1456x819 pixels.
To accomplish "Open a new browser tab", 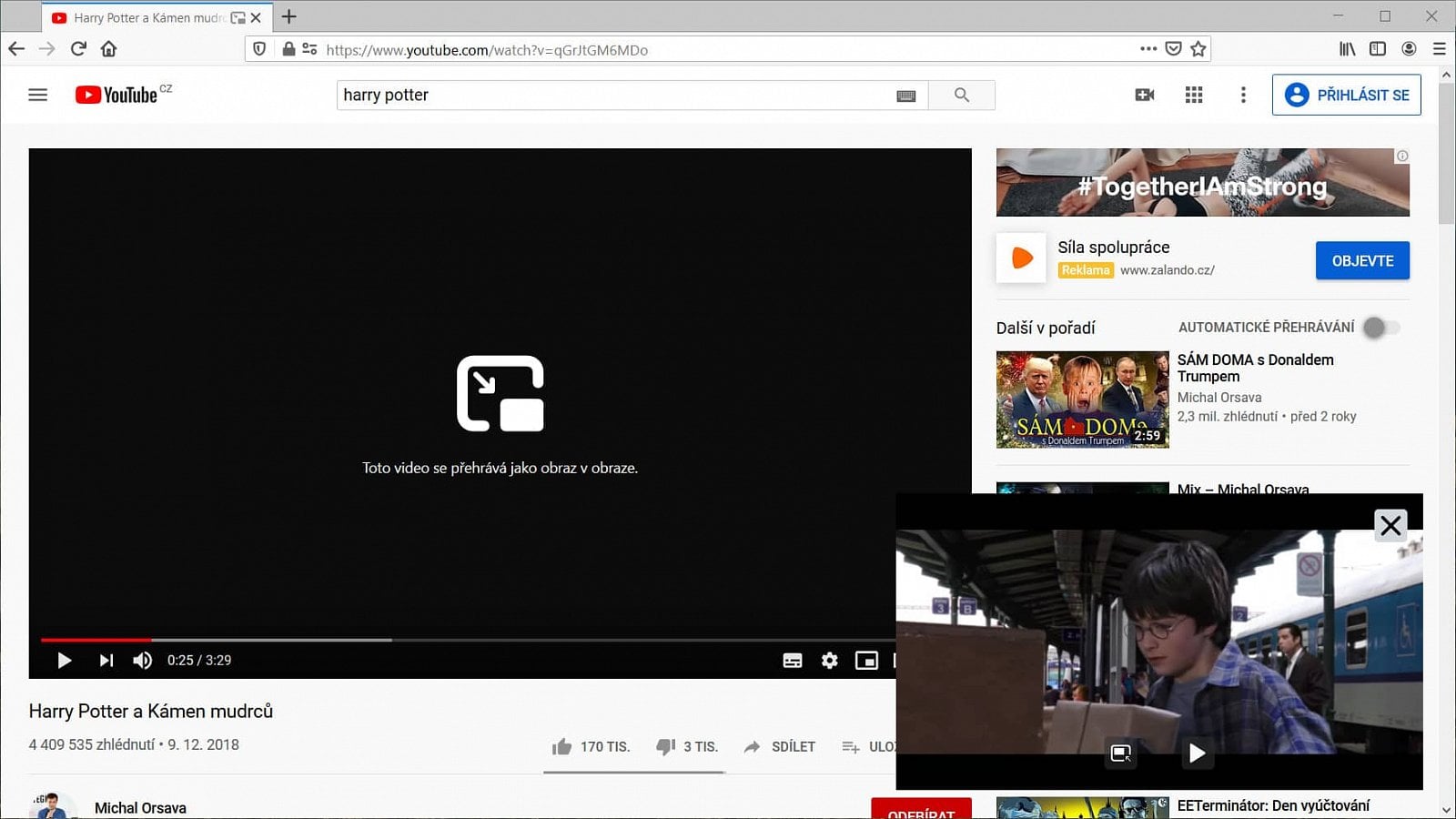I will pos(289,16).
